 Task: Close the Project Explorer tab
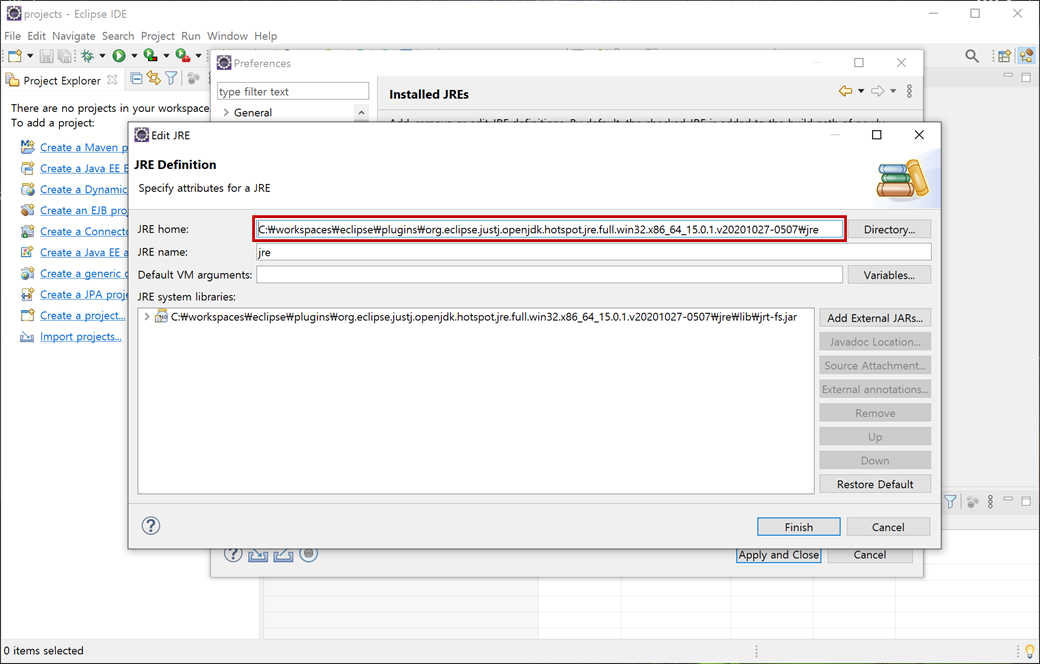tap(112, 80)
